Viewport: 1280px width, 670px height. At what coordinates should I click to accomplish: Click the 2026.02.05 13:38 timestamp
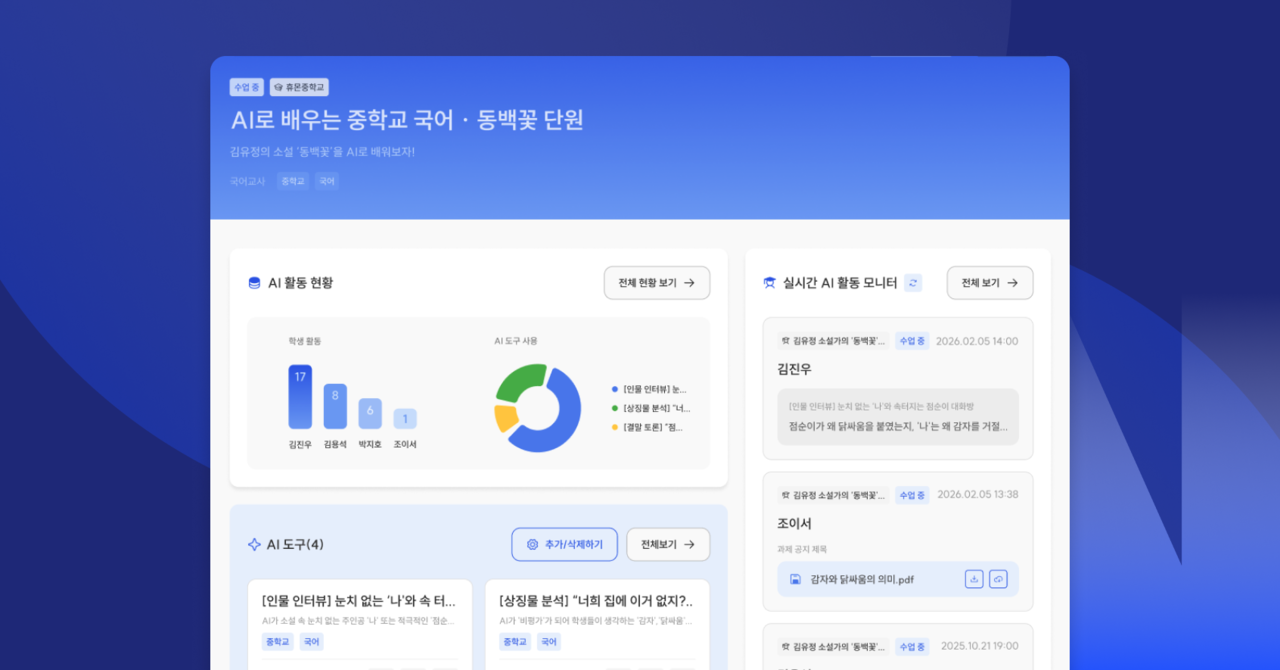tap(977, 495)
